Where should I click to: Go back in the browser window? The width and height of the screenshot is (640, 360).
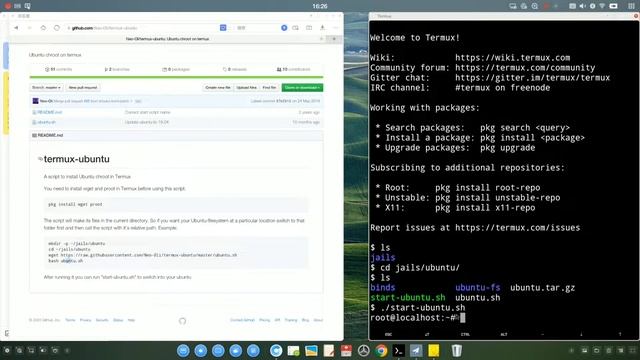(x=16, y=28)
